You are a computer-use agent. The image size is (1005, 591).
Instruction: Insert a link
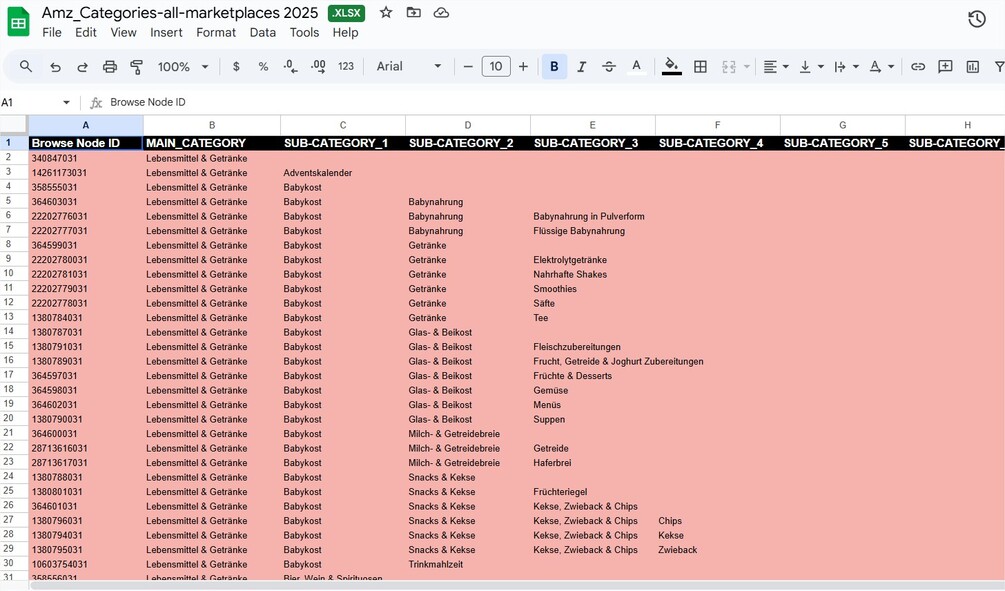tap(918, 66)
